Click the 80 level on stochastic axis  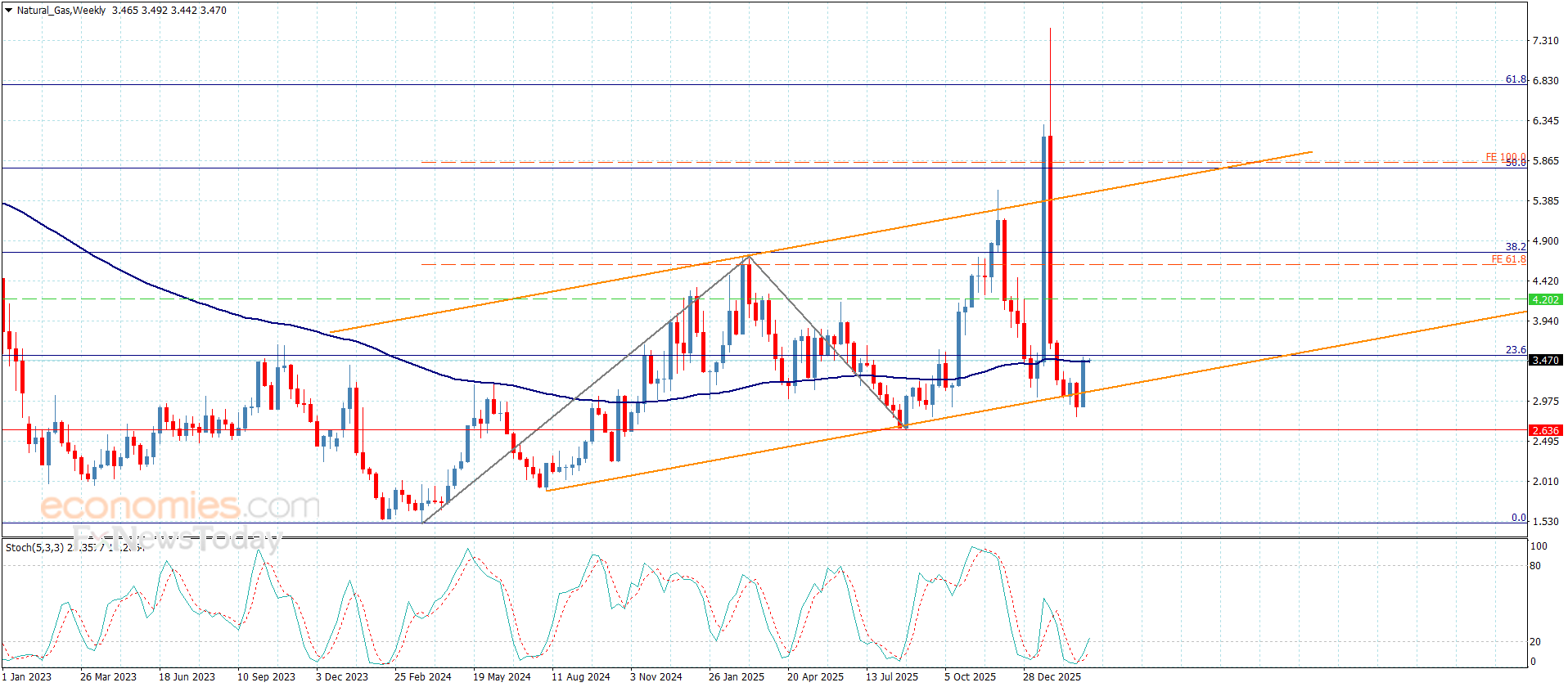[1535, 566]
